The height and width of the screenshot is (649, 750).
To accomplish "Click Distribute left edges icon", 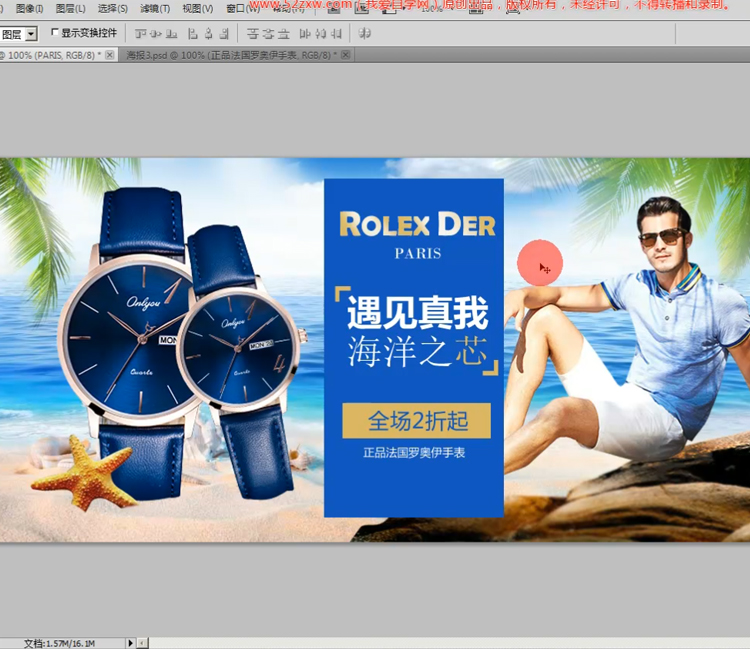I will coord(305,33).
